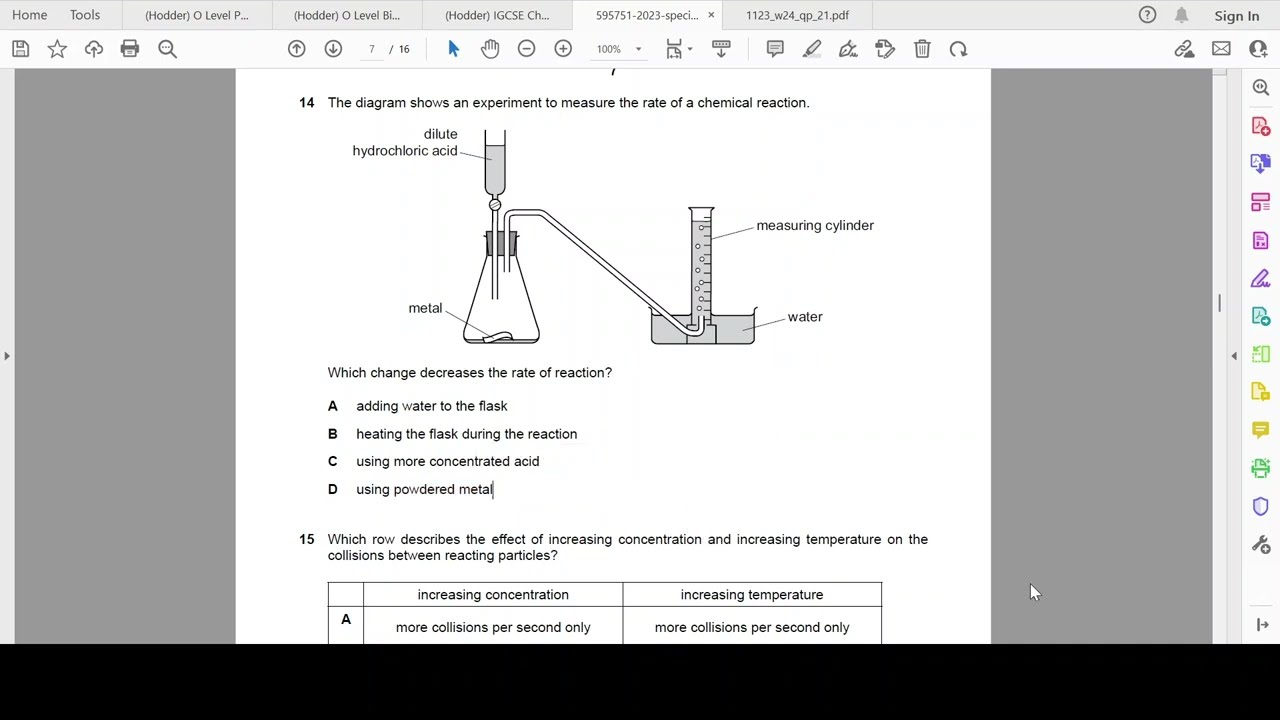Screen dimensions: 1280x720
Task: Zoom out with minus button
Action: click(526, 49)
